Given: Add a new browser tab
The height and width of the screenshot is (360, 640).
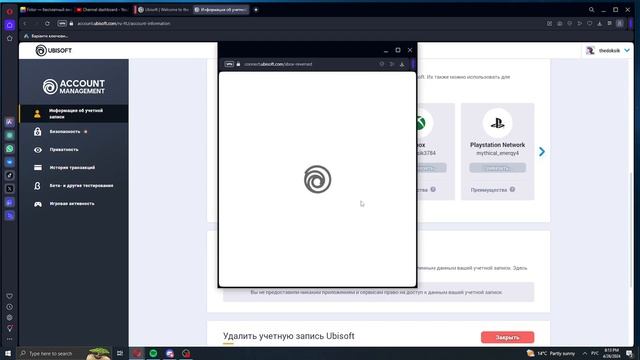Looking at the screenshot, I should click(x=256, y=10).
